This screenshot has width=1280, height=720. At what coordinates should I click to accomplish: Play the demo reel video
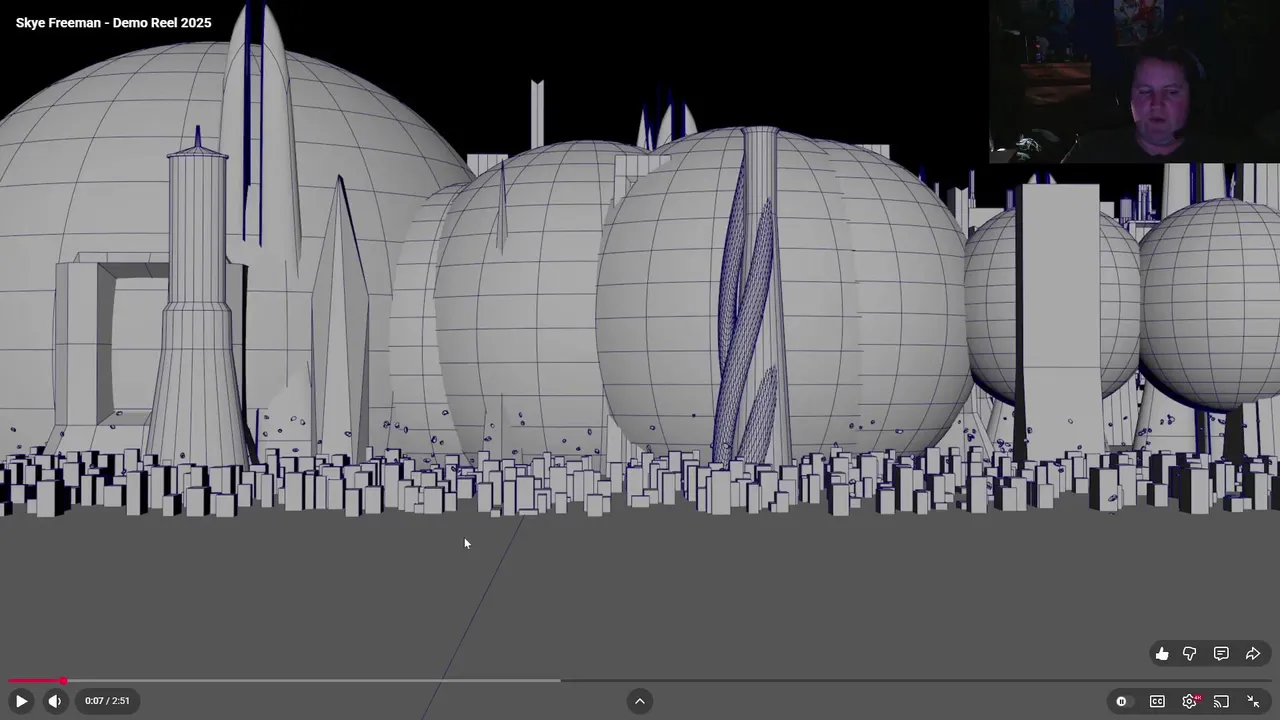[21, 701]
